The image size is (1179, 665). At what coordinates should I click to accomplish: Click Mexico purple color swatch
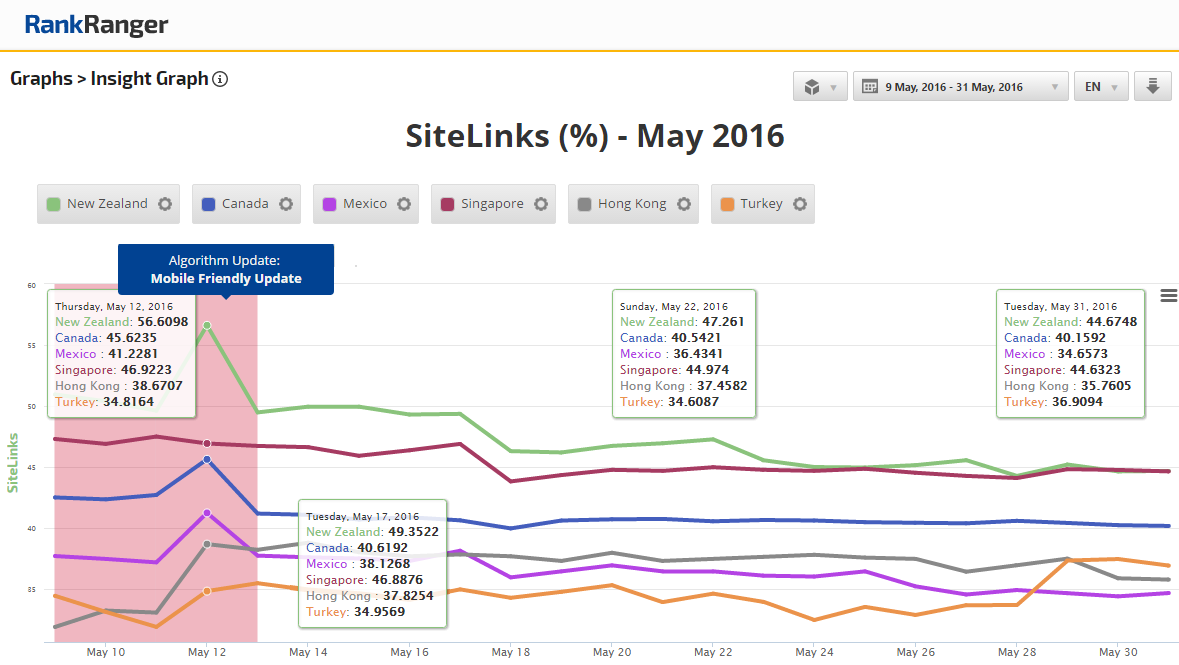329,204
